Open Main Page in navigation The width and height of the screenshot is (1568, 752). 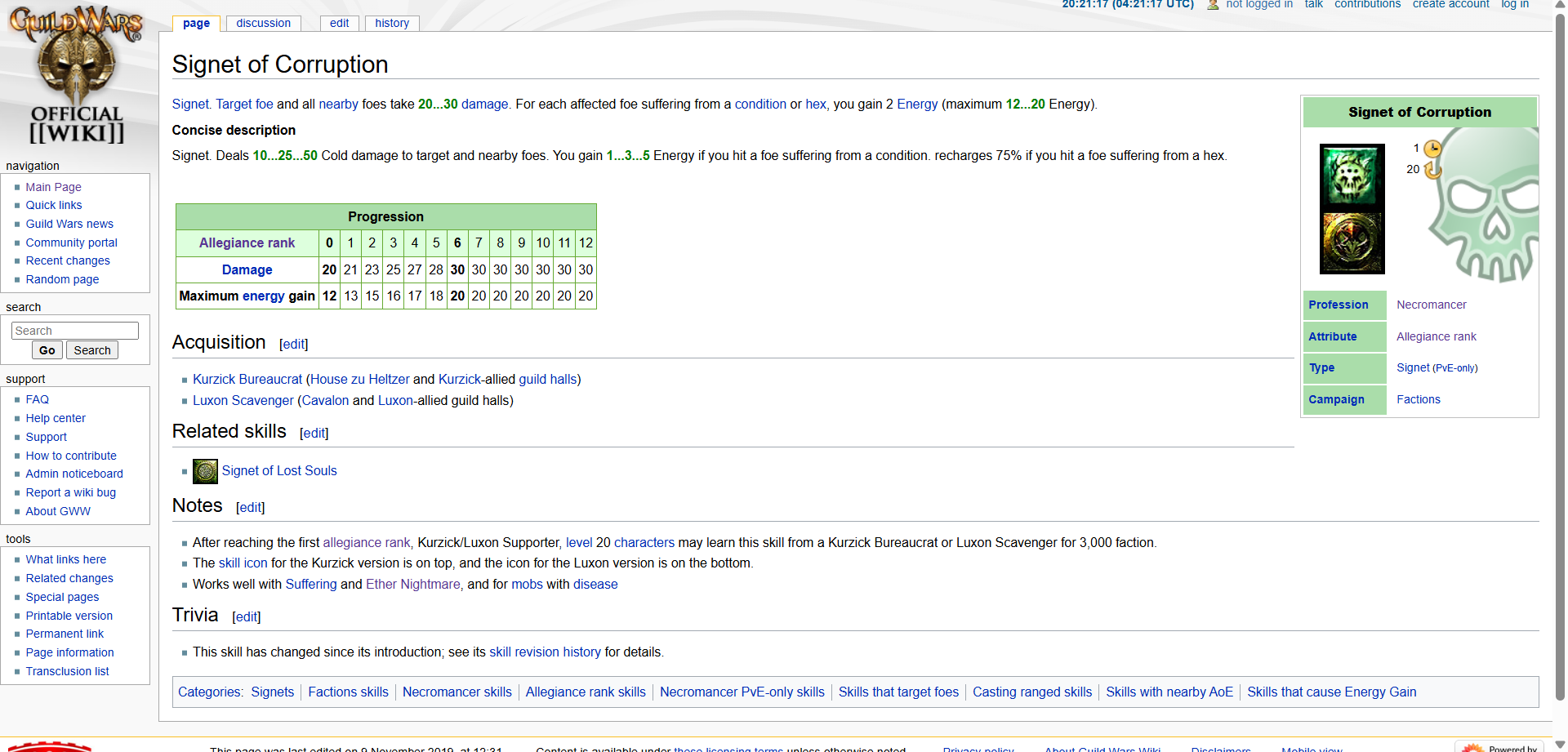click(53, 187)
